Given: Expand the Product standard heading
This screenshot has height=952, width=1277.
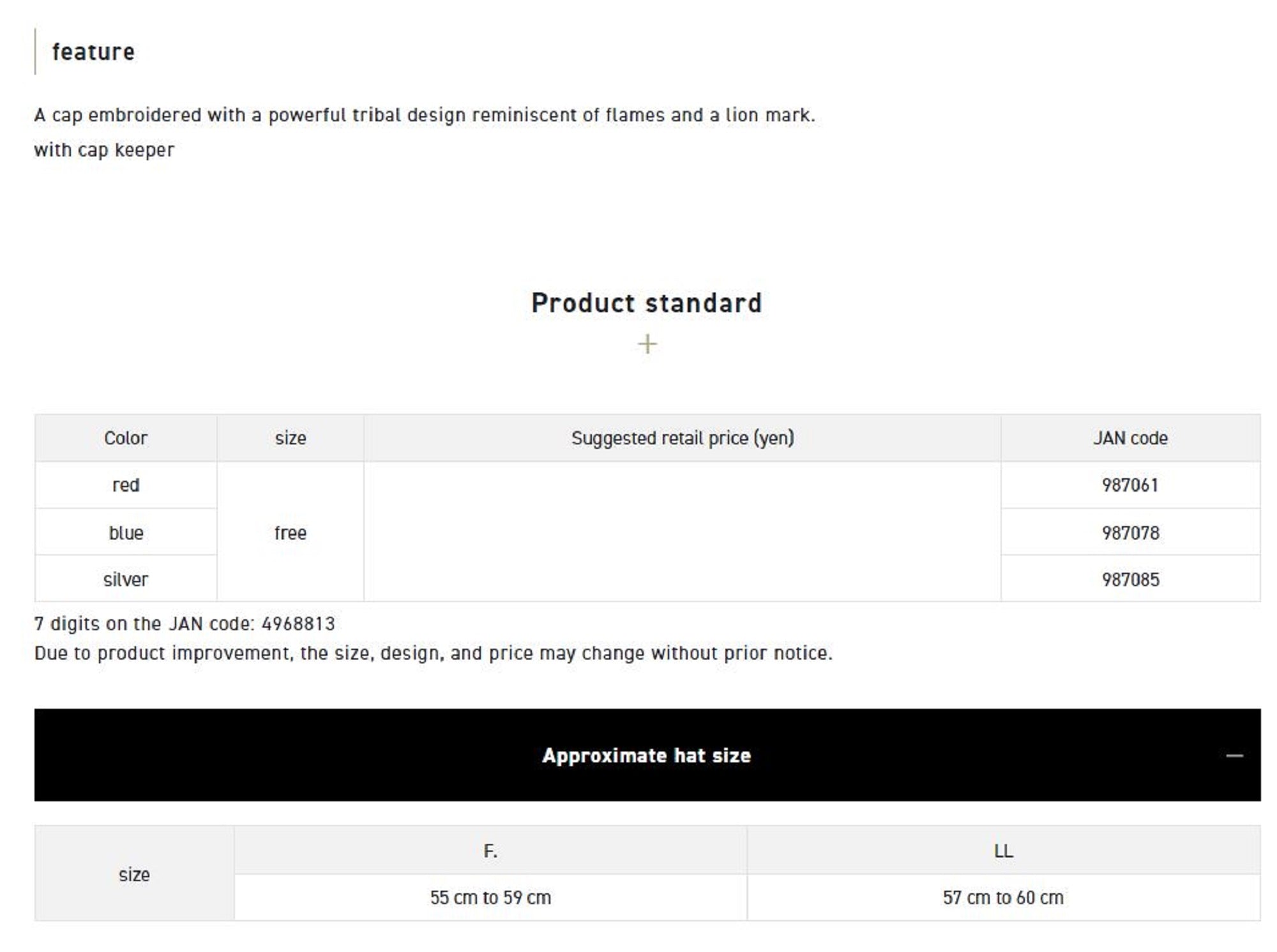Looking at the screenshot, I should coord(646,303).
